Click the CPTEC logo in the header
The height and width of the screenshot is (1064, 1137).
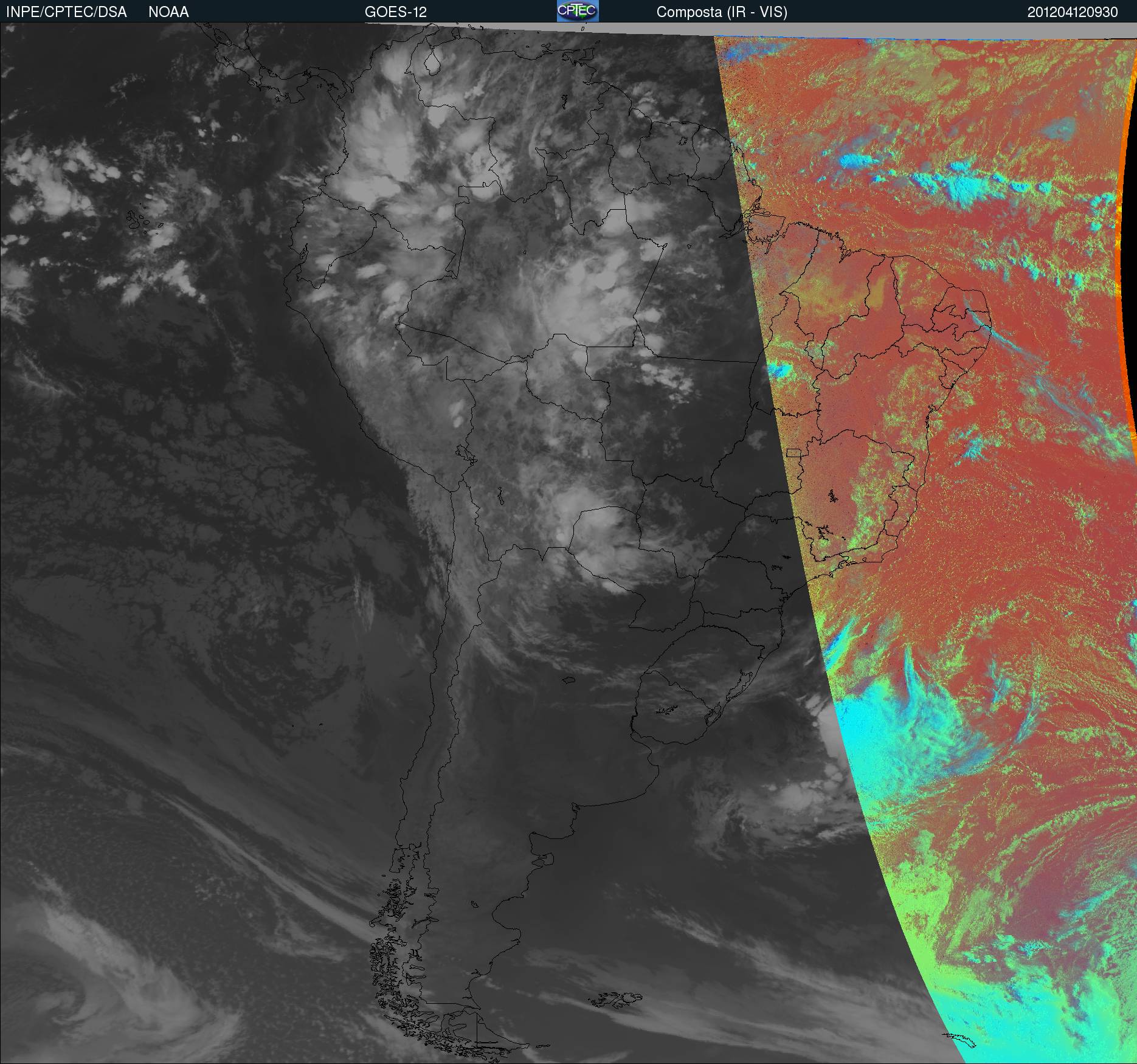point(578,11)
